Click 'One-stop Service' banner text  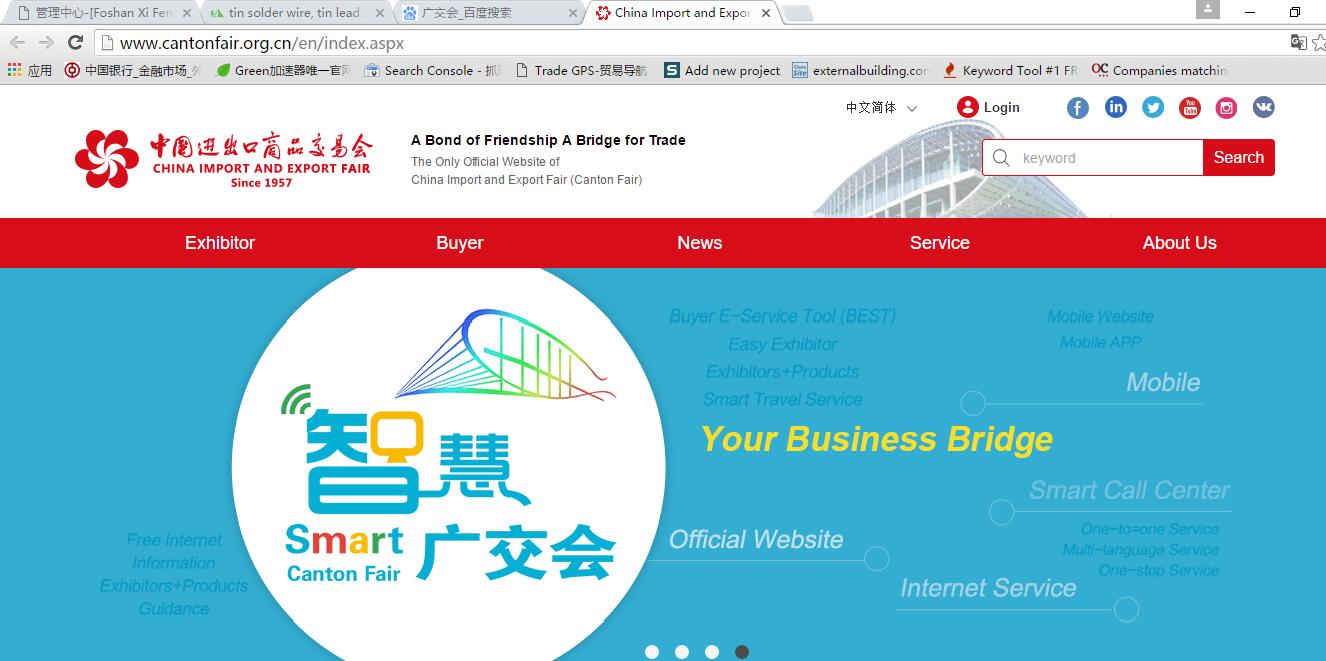tap(1159, 570)
